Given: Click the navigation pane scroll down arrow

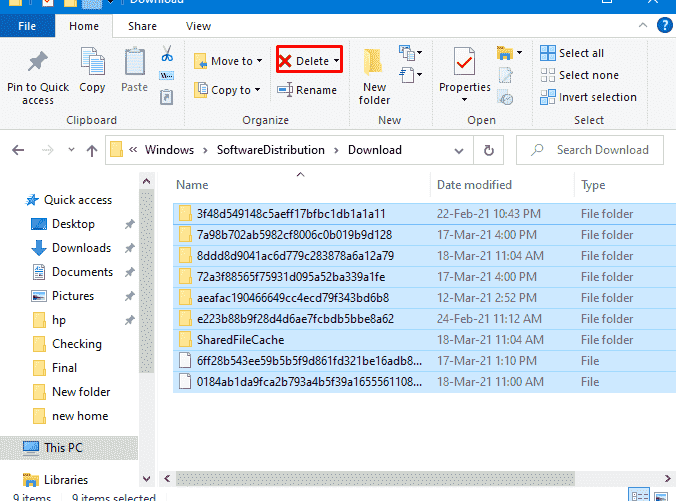Looking at the screenshot, I should coord(147,479).
